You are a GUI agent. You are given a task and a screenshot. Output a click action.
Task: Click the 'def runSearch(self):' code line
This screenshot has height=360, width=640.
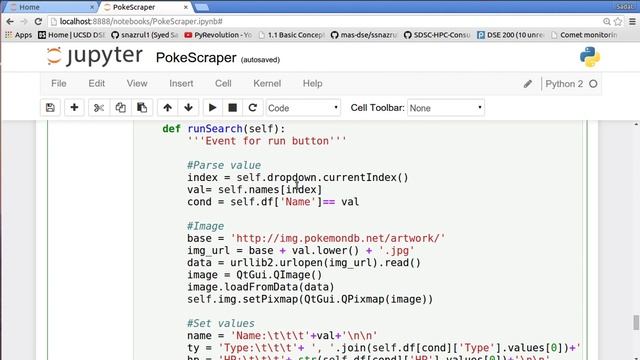click(x=224, y=129)
